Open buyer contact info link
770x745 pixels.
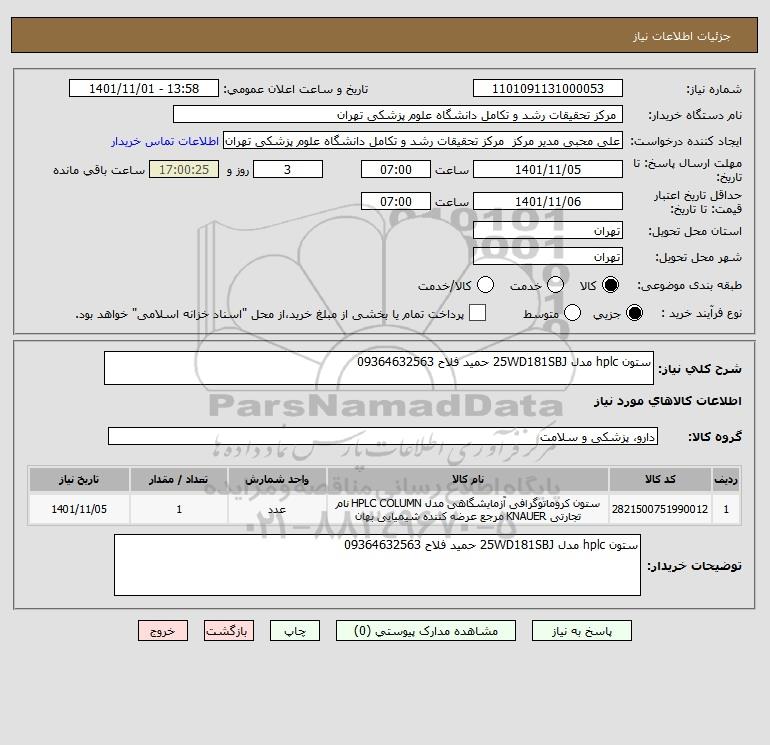tap(165, 141)
